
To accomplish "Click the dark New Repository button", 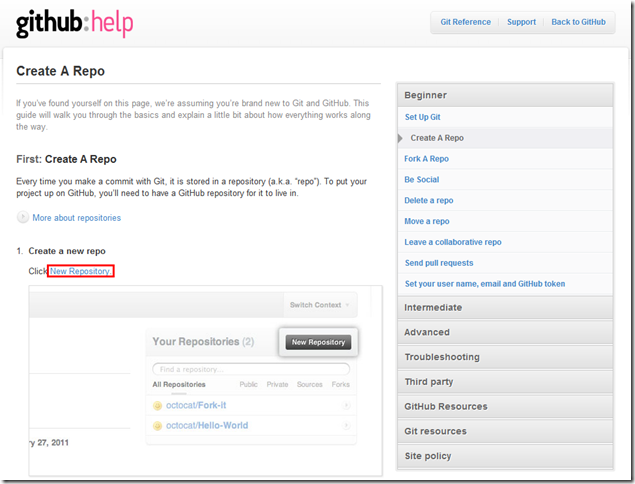I will [x=318, y=342].
